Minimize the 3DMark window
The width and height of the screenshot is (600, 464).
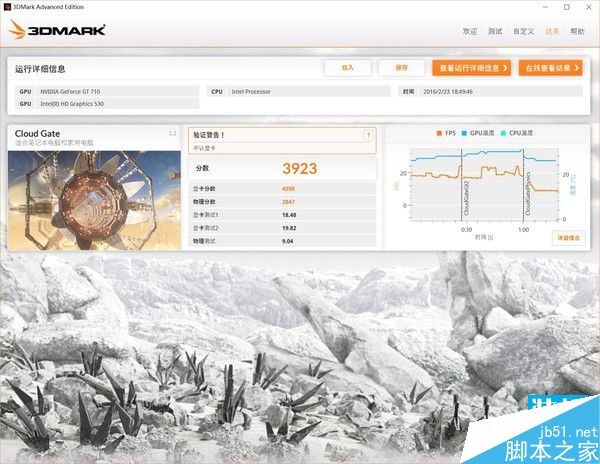546,7
